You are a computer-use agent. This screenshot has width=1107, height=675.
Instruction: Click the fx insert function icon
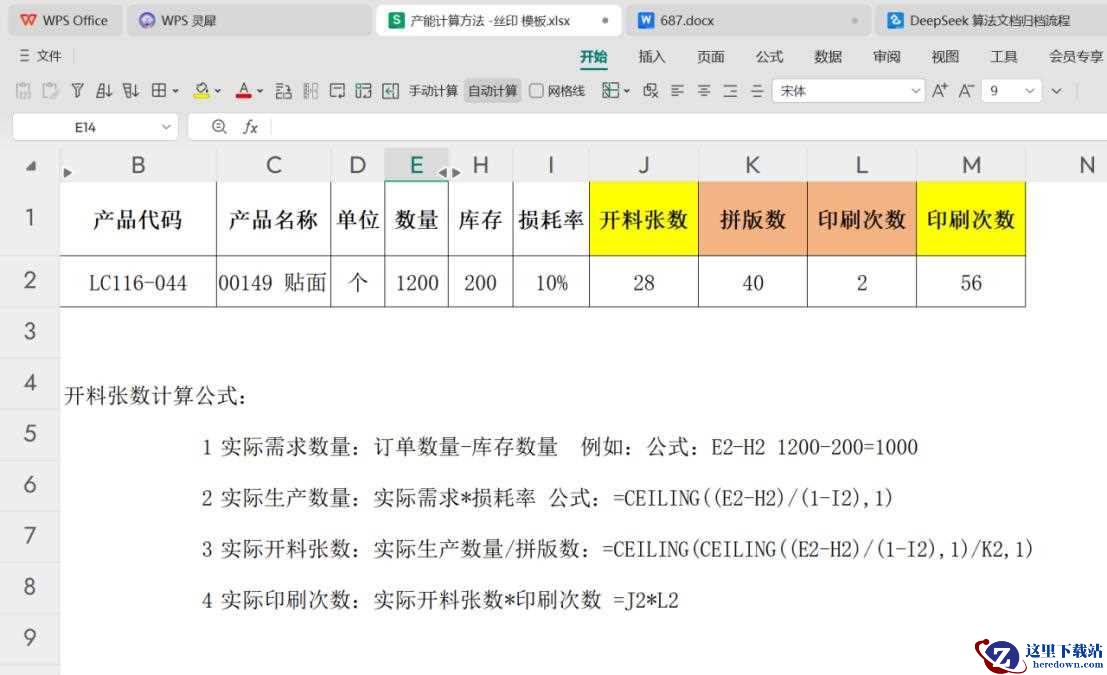pos(250,127)
